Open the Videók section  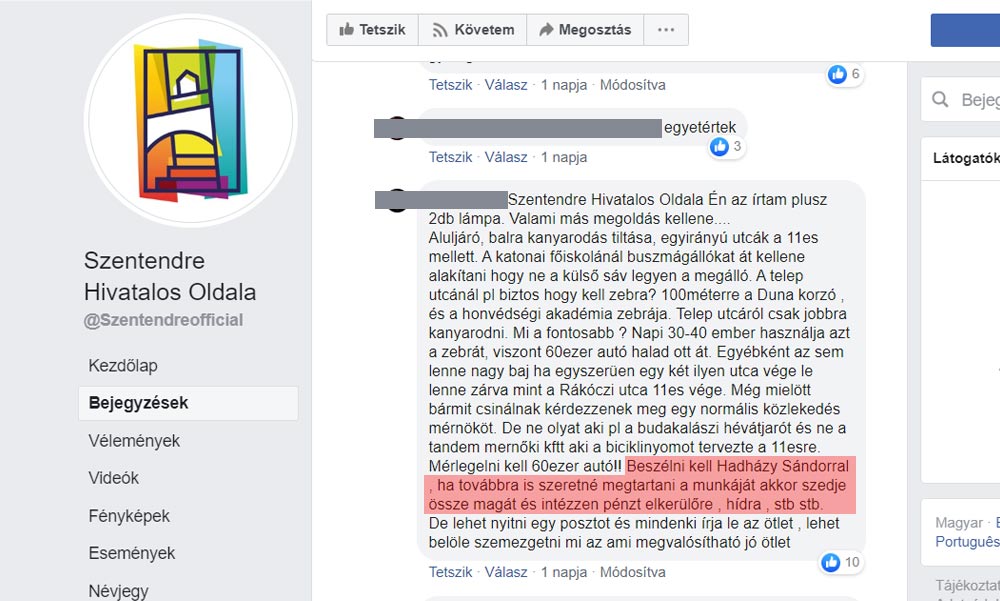(114, 478)
